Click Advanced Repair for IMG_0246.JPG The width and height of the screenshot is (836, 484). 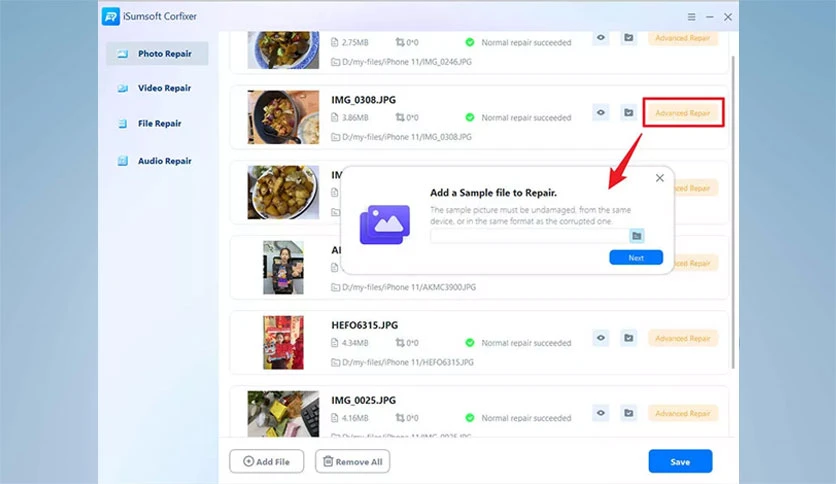coord(682,38)
